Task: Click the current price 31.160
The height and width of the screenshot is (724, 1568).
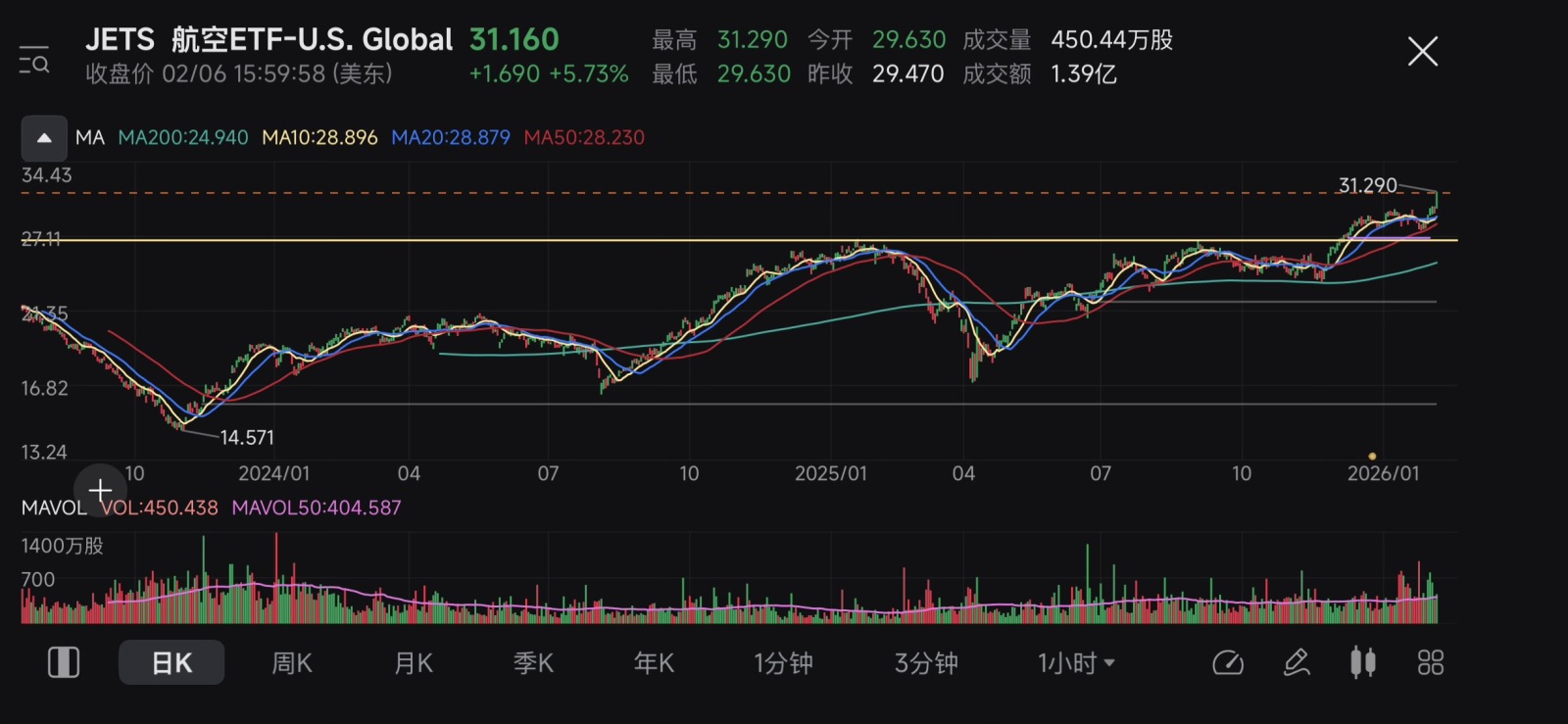Action: (514, 39)
